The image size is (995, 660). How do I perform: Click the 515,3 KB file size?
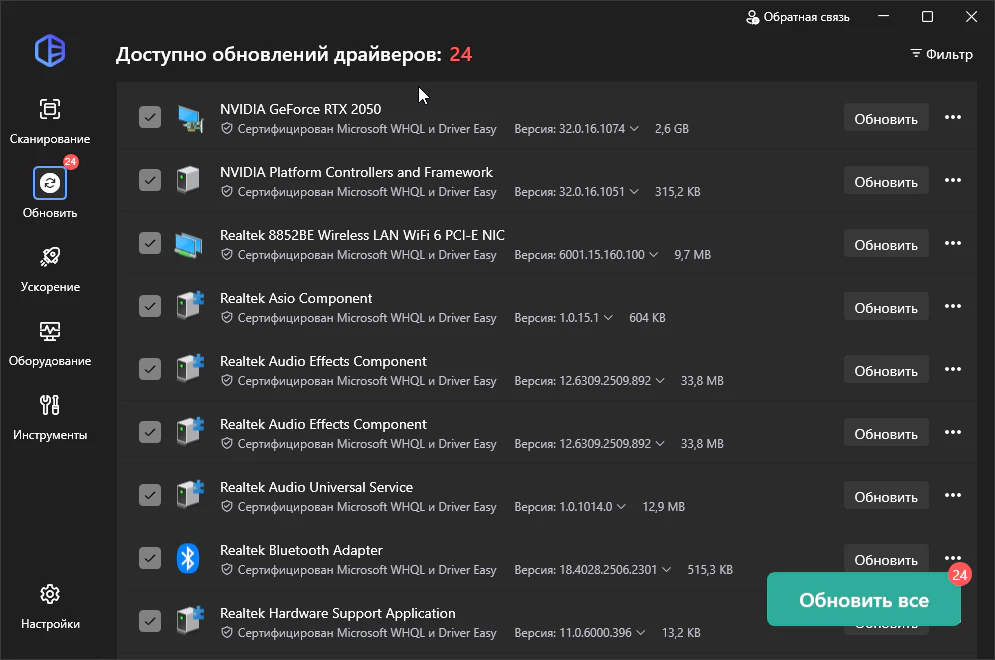[710, 570]
